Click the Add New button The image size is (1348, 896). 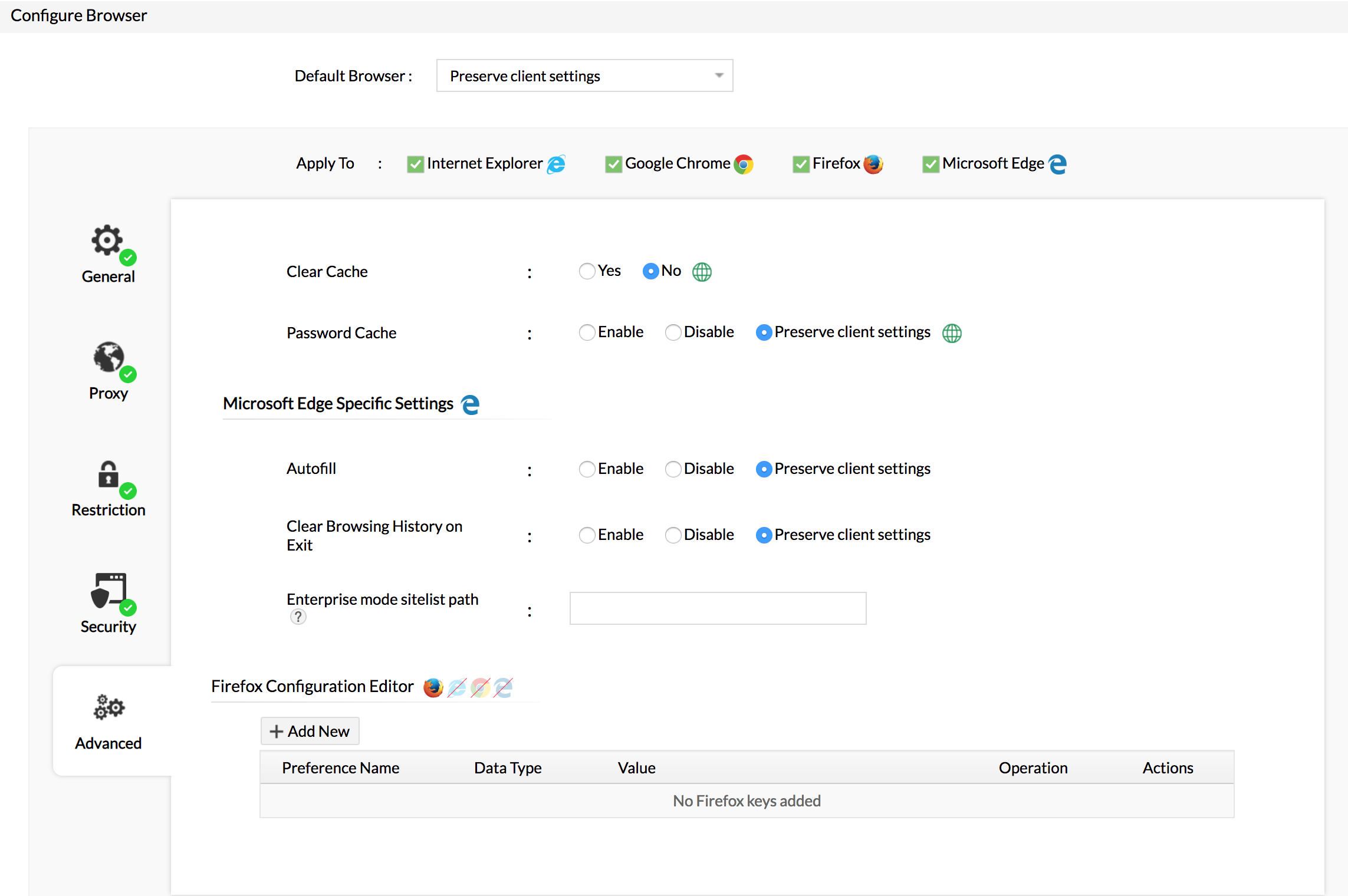click(x=310, y=732)
